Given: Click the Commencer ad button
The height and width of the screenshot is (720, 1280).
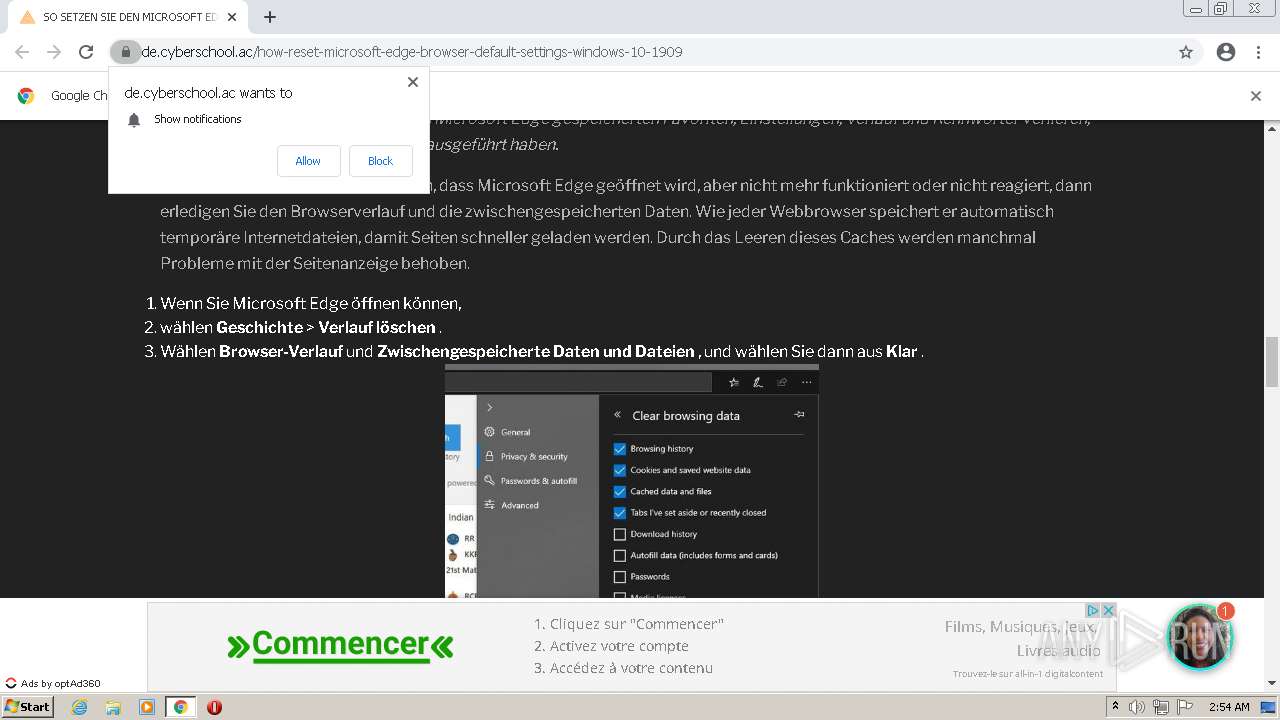Looking at the screenshot, I should pyautogui.click(x=340, y=645).
